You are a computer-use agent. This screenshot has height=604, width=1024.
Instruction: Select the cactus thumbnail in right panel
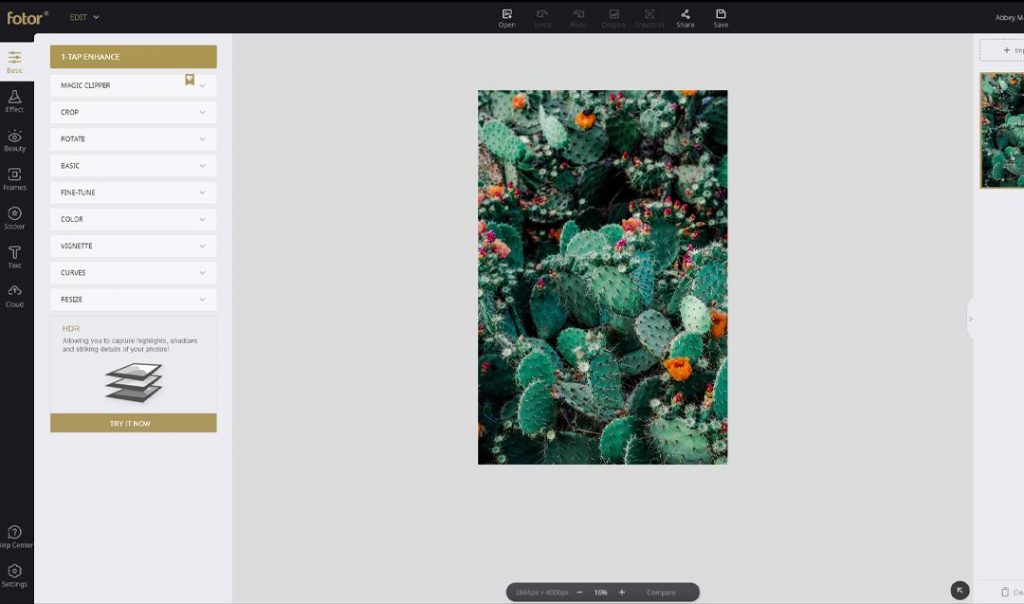point(1002,131)
